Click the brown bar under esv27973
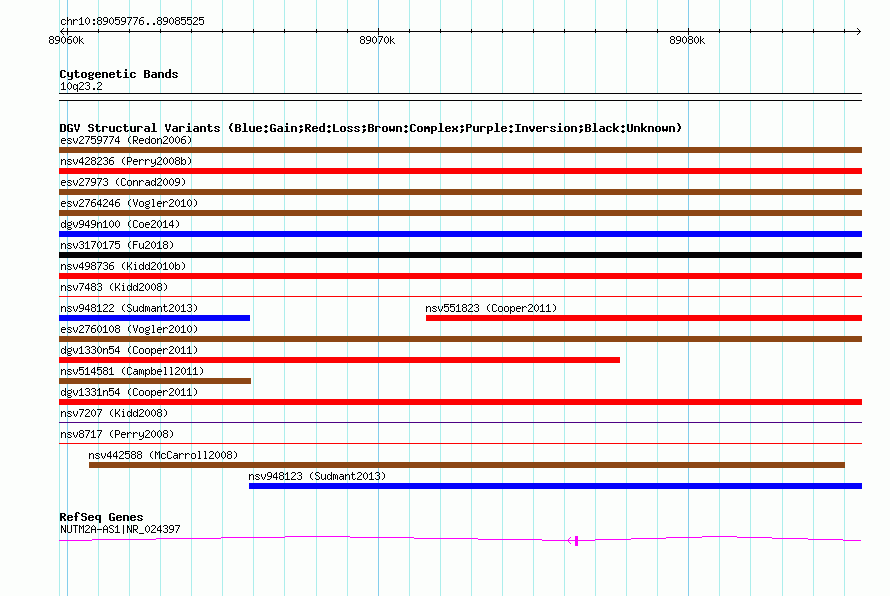Screen dimensions: 890x596 click(460, 192)
